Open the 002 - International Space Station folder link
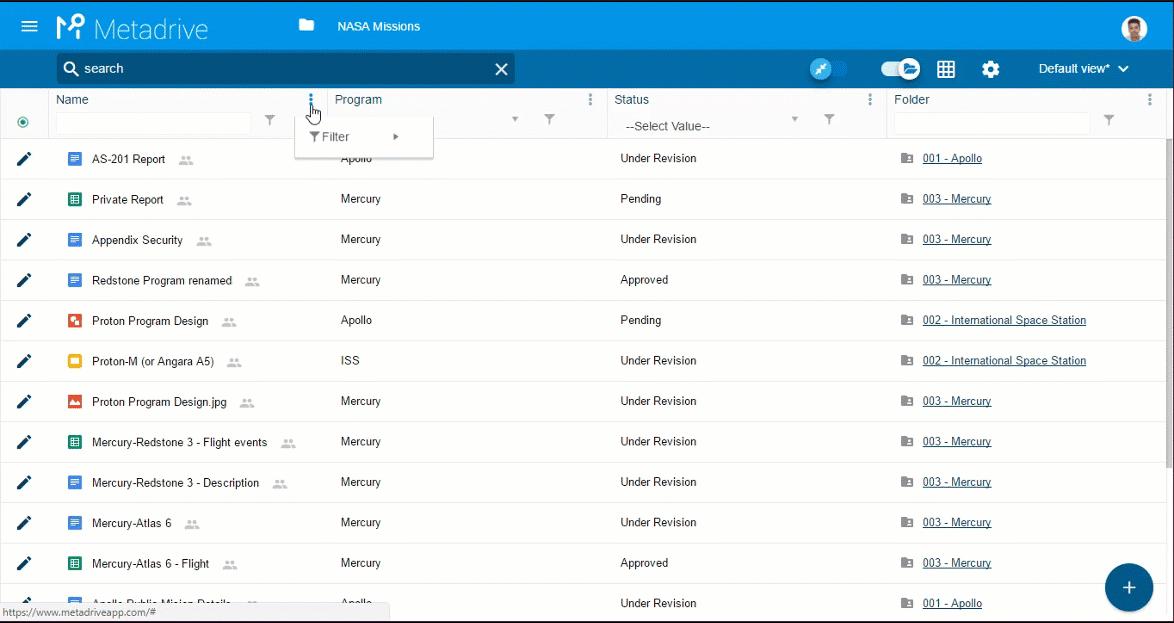Image resolution: width=1174 pixels, height=623 pixels. [1004, 320]
